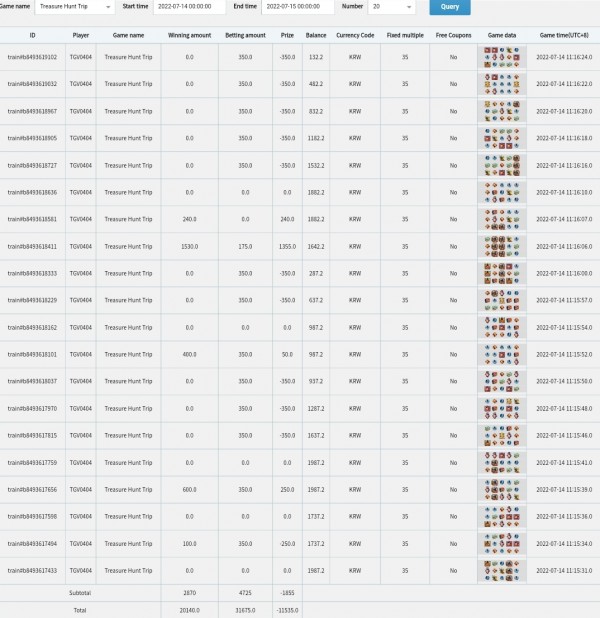
Task: Click the Betting amount column header
Action: tap(245, 35)
